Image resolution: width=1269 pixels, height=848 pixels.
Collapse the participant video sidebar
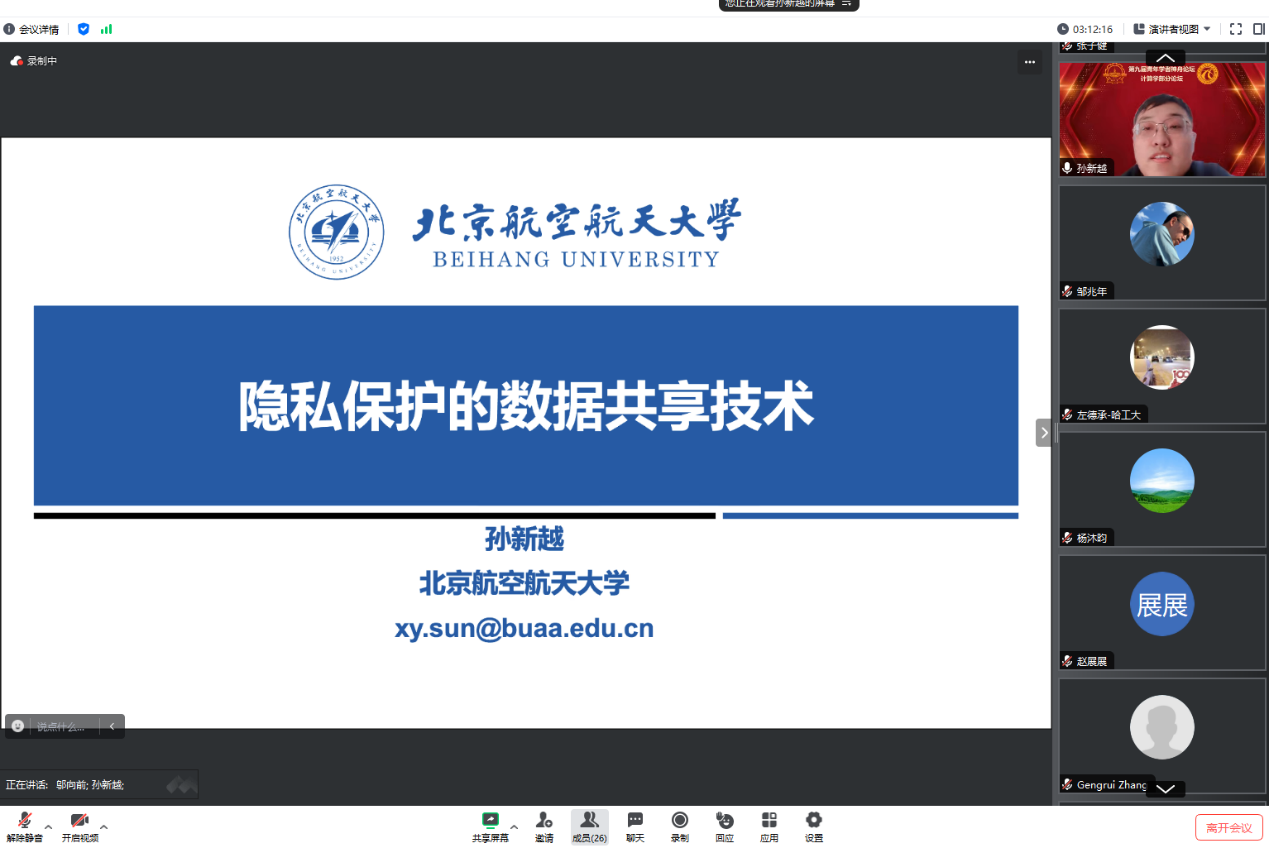tap(1044, 432)
